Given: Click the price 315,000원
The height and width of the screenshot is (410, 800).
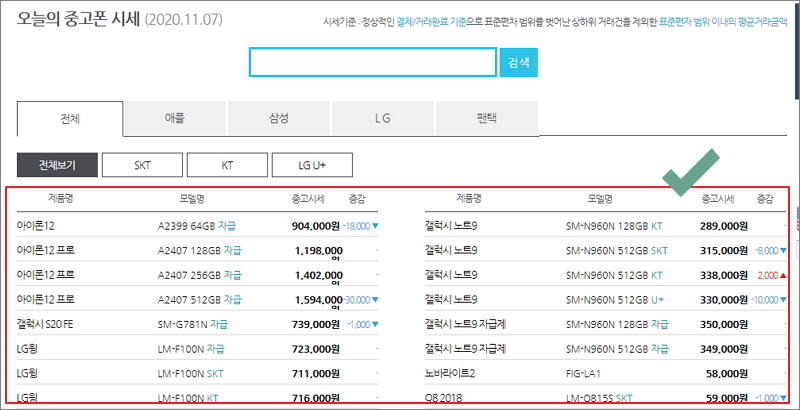Looking at the screenshot, I should (723, 251).
